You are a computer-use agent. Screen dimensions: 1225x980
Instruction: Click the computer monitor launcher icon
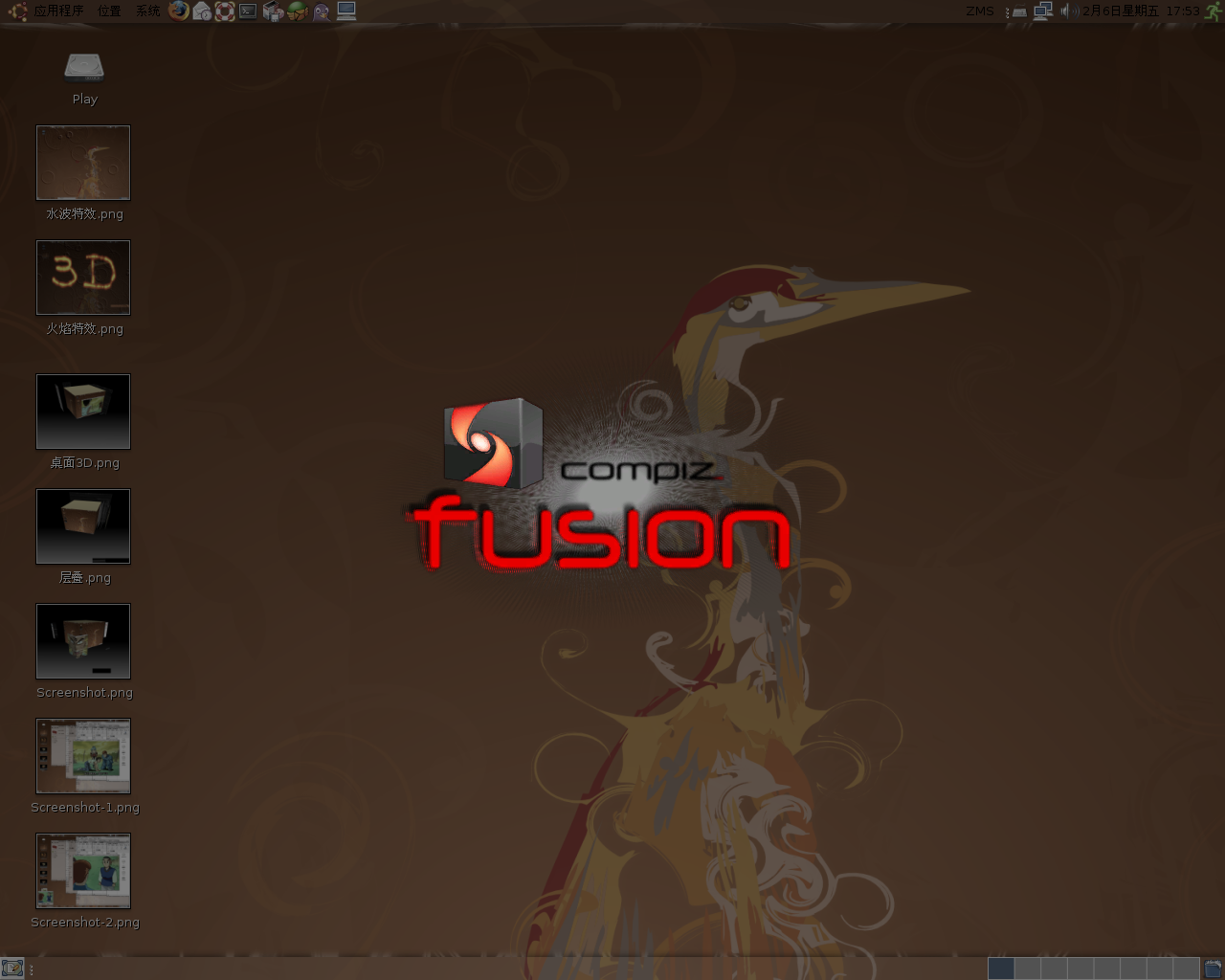click(x=346, y=11)
